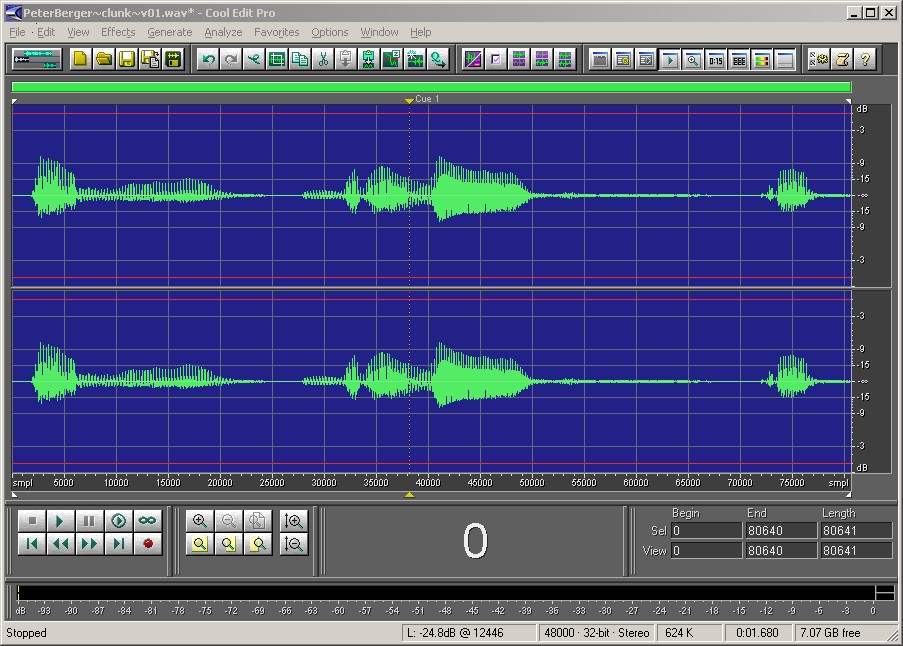903x646 pixels.
Task: Expand the Generate menu dropdown
Action: [x=169, y=32]
